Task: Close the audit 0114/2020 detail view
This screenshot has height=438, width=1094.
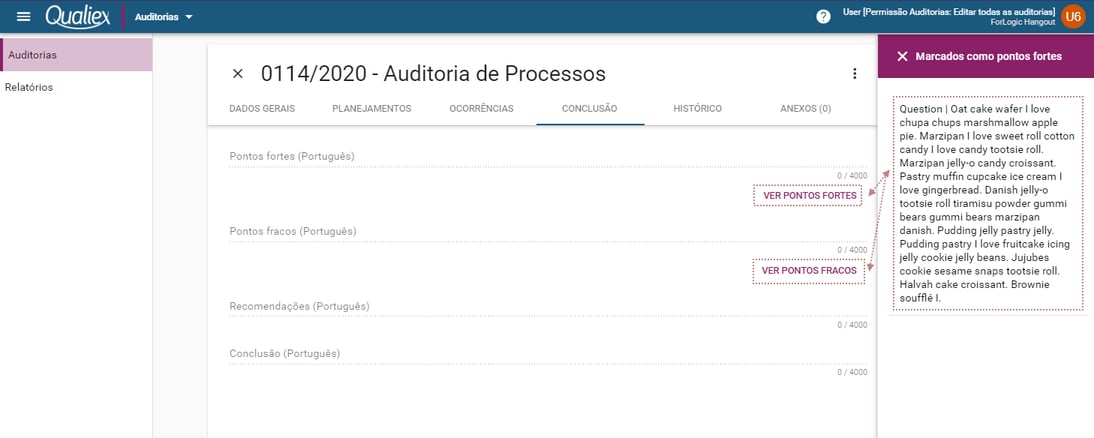Action: click(237, 74)
